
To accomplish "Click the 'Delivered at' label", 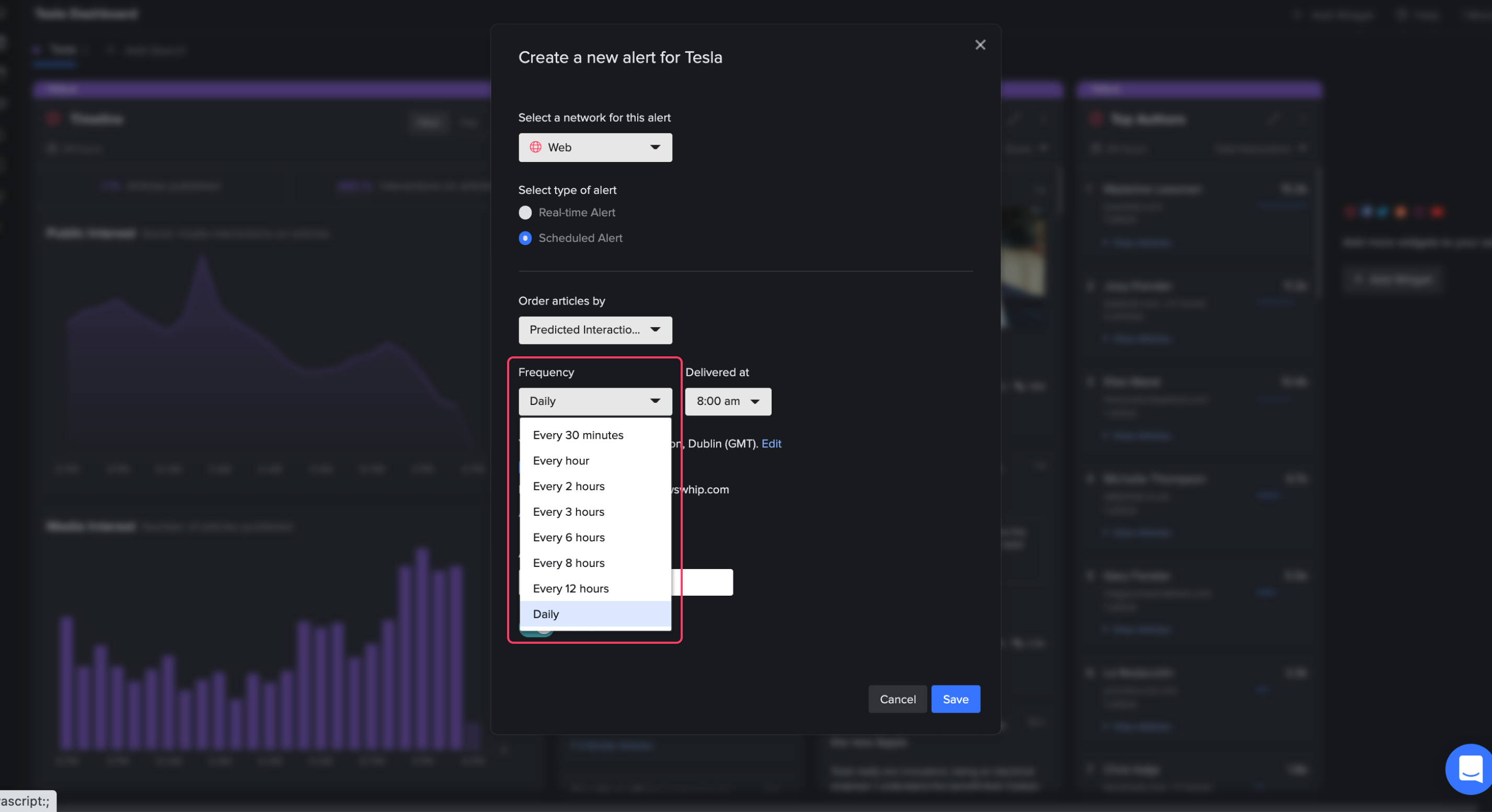I will [x=717, y=372].
